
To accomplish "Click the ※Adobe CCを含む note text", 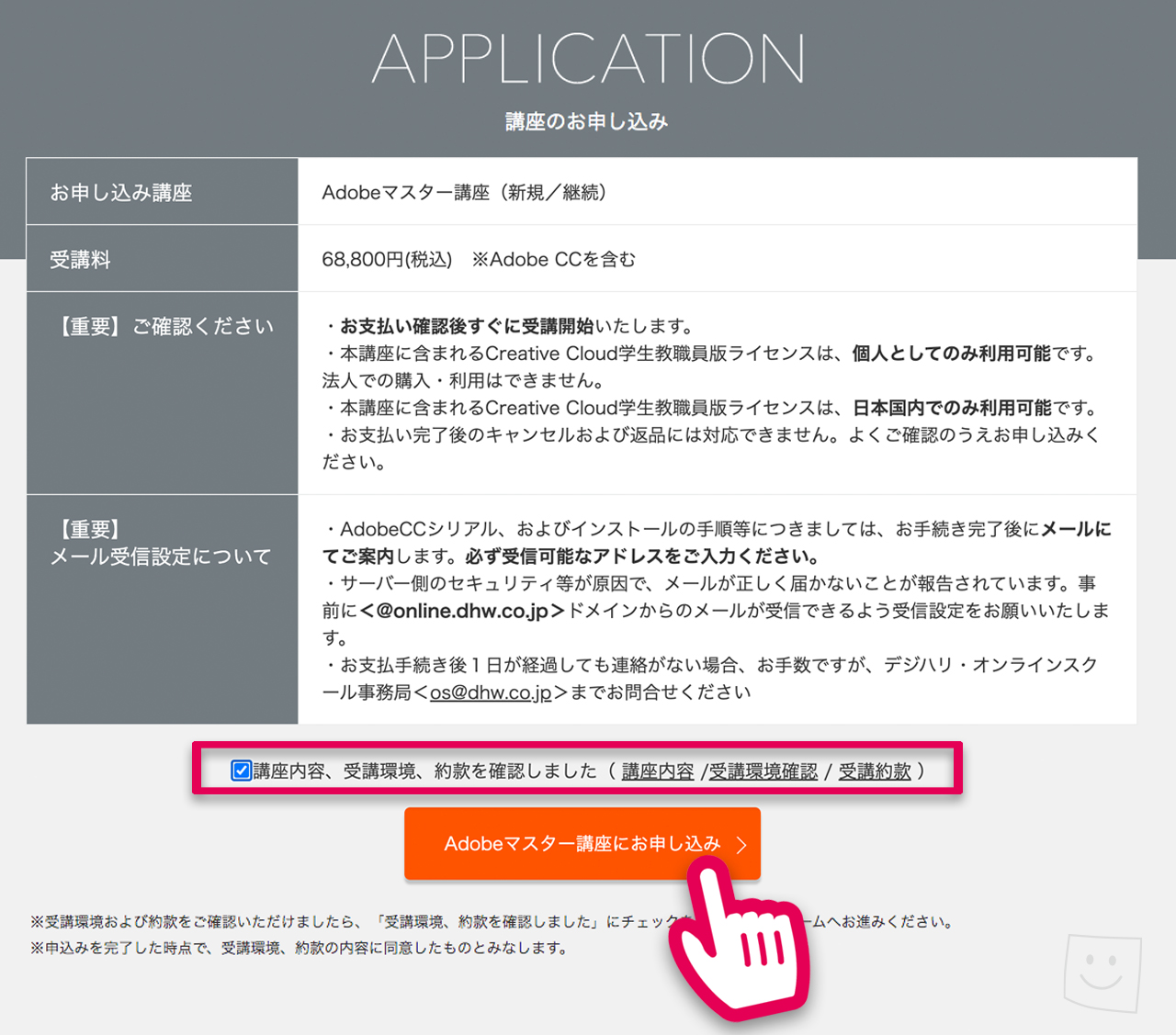I will click(x=553, y=260).
